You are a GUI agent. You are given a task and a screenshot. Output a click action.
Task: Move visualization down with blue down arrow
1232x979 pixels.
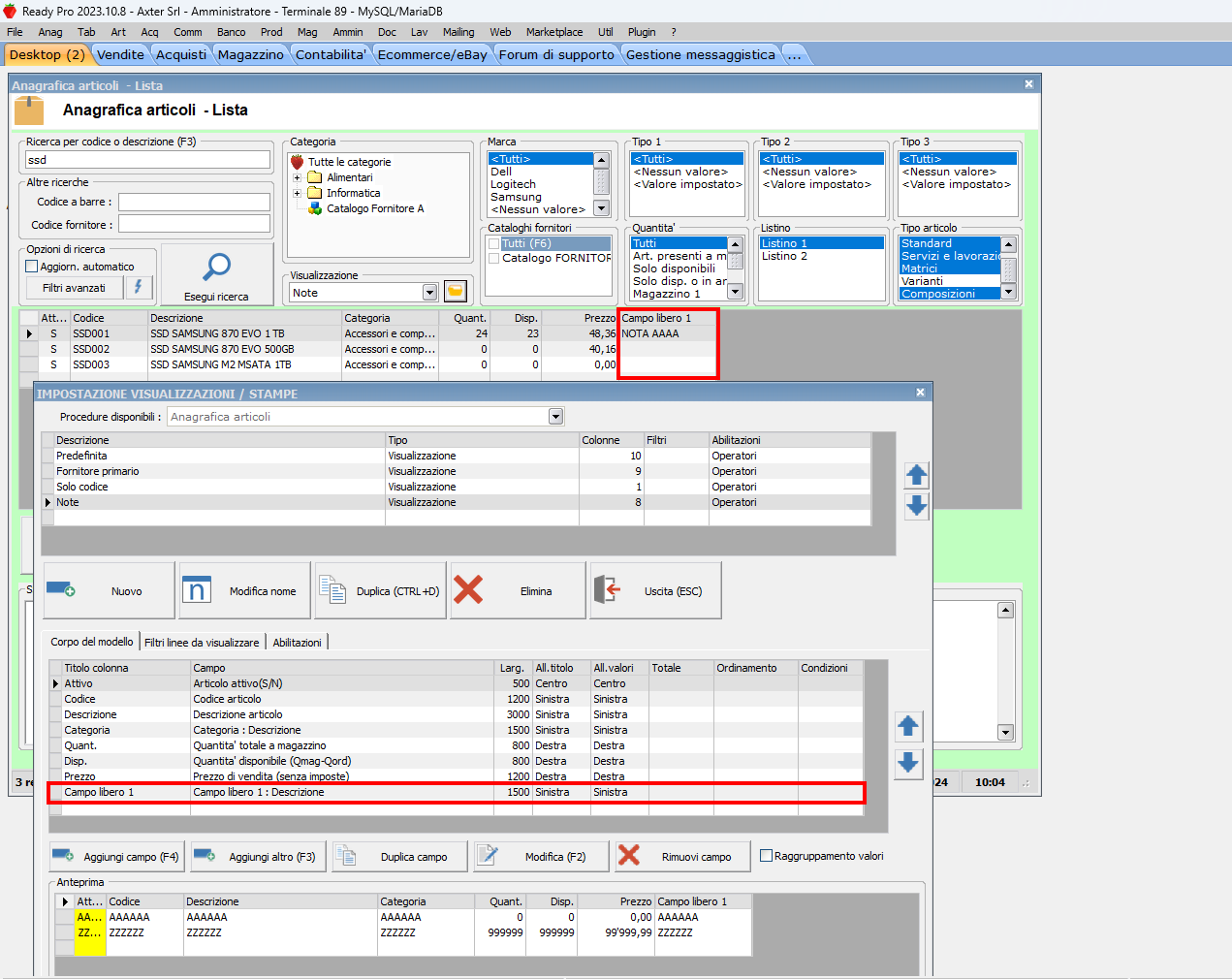(x=917, y=506)
